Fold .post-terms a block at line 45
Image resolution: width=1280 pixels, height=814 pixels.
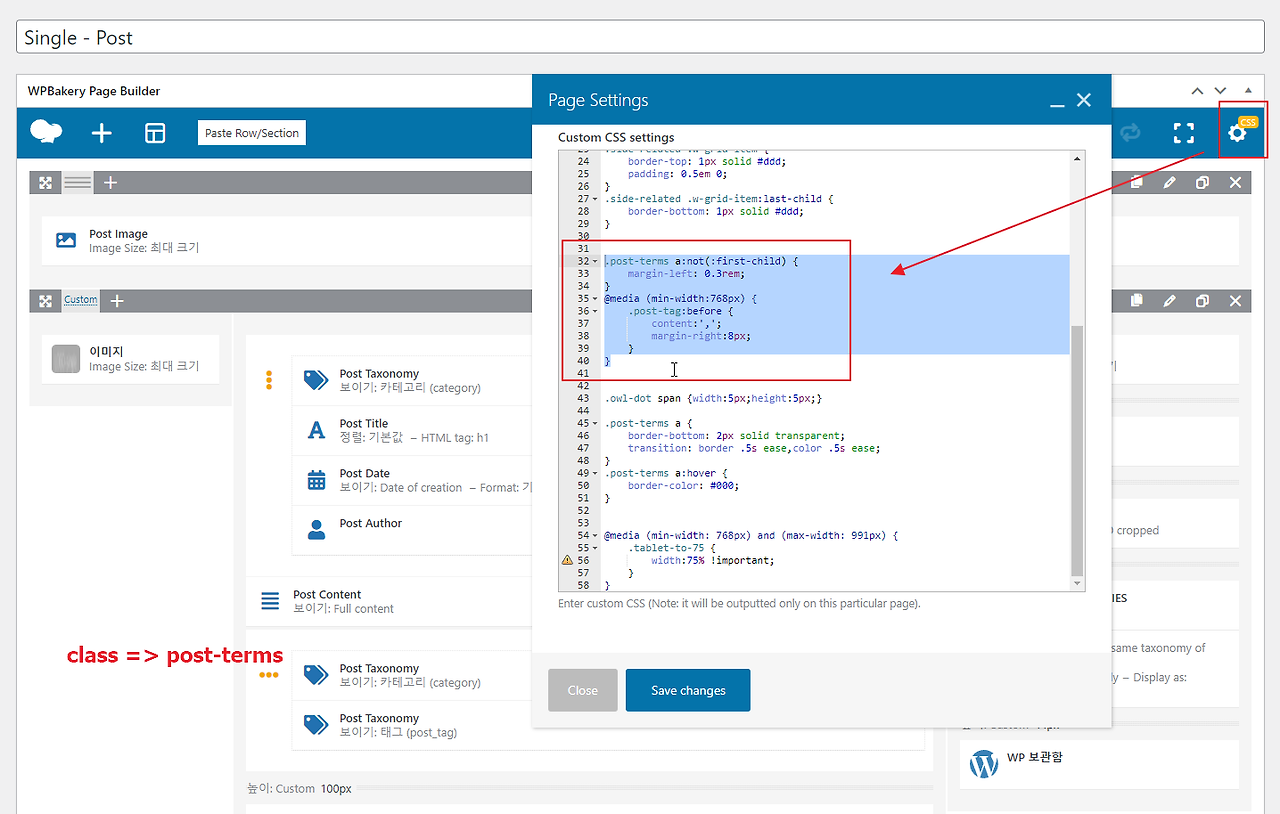tap(596, 424)
